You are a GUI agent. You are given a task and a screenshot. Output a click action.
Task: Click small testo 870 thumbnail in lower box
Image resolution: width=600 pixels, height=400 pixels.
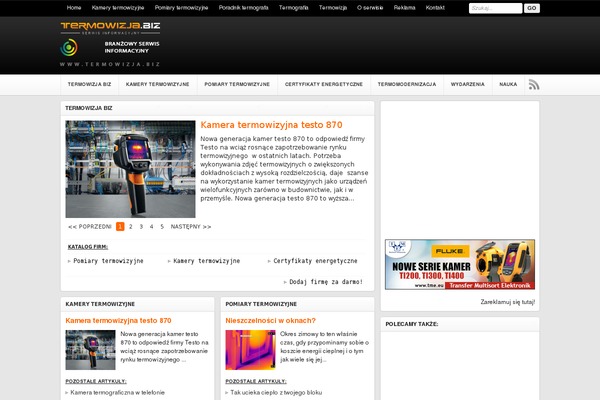tap(90, 350)
